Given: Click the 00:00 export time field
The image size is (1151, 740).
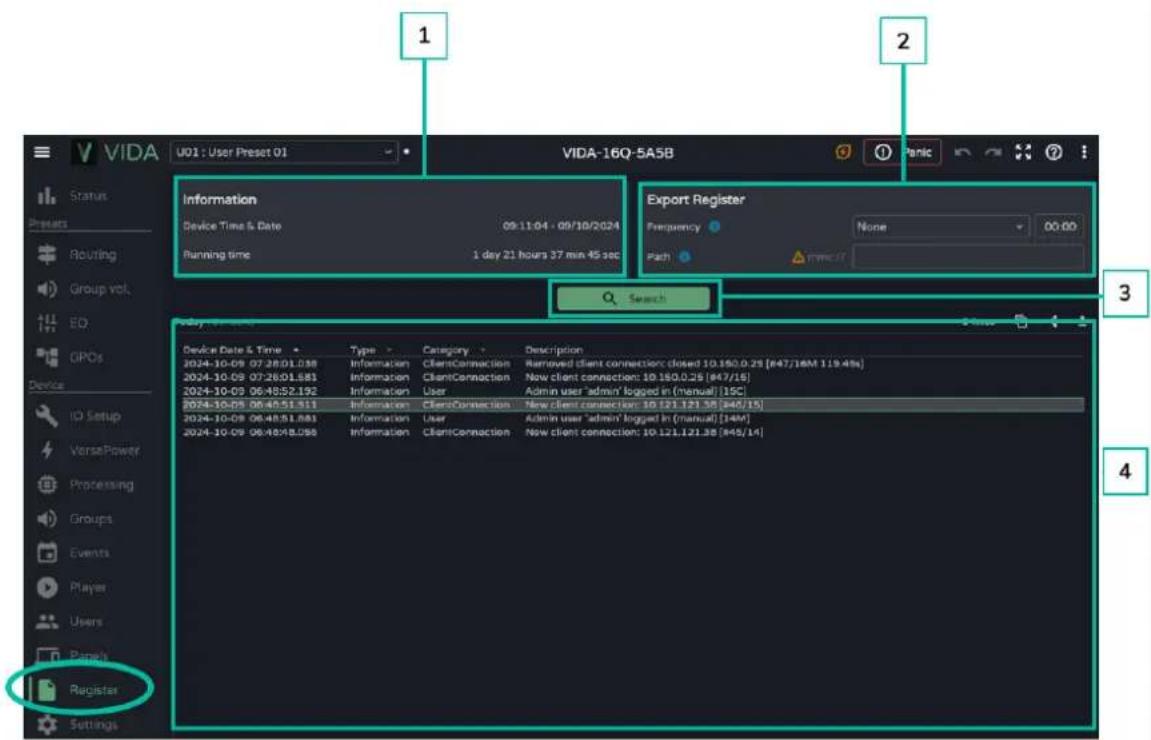Looking at the screenshot, I should (x=1060, y=227).
